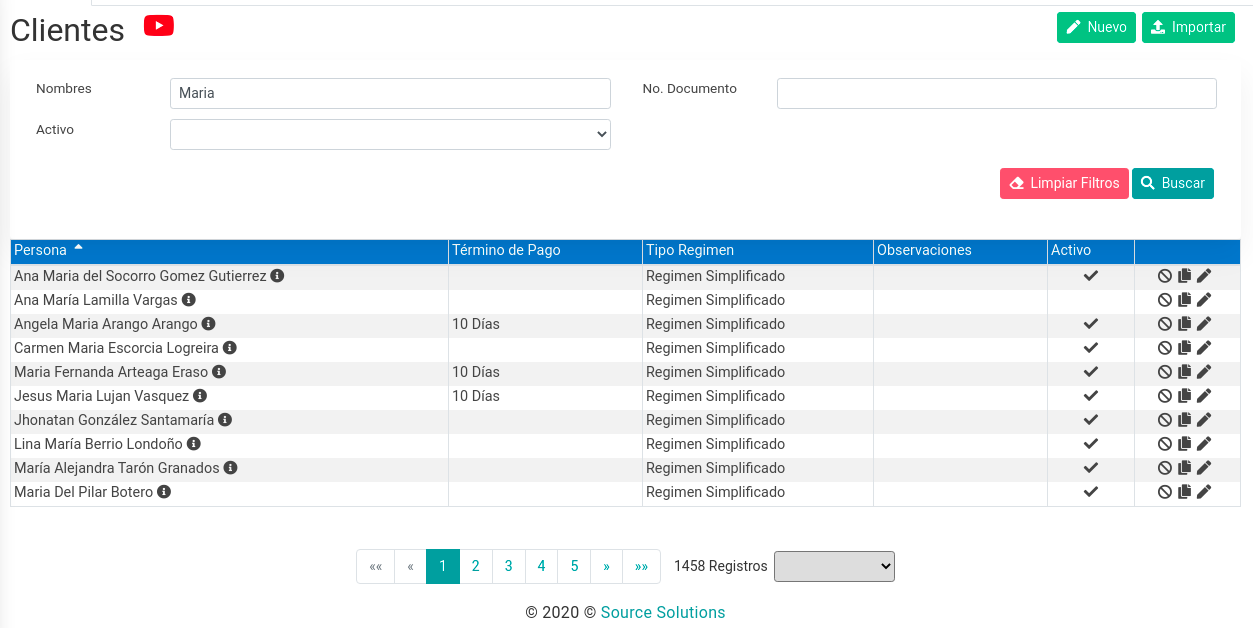
Task: Open the Activo filter dropdown
Action: coord(390,134)
